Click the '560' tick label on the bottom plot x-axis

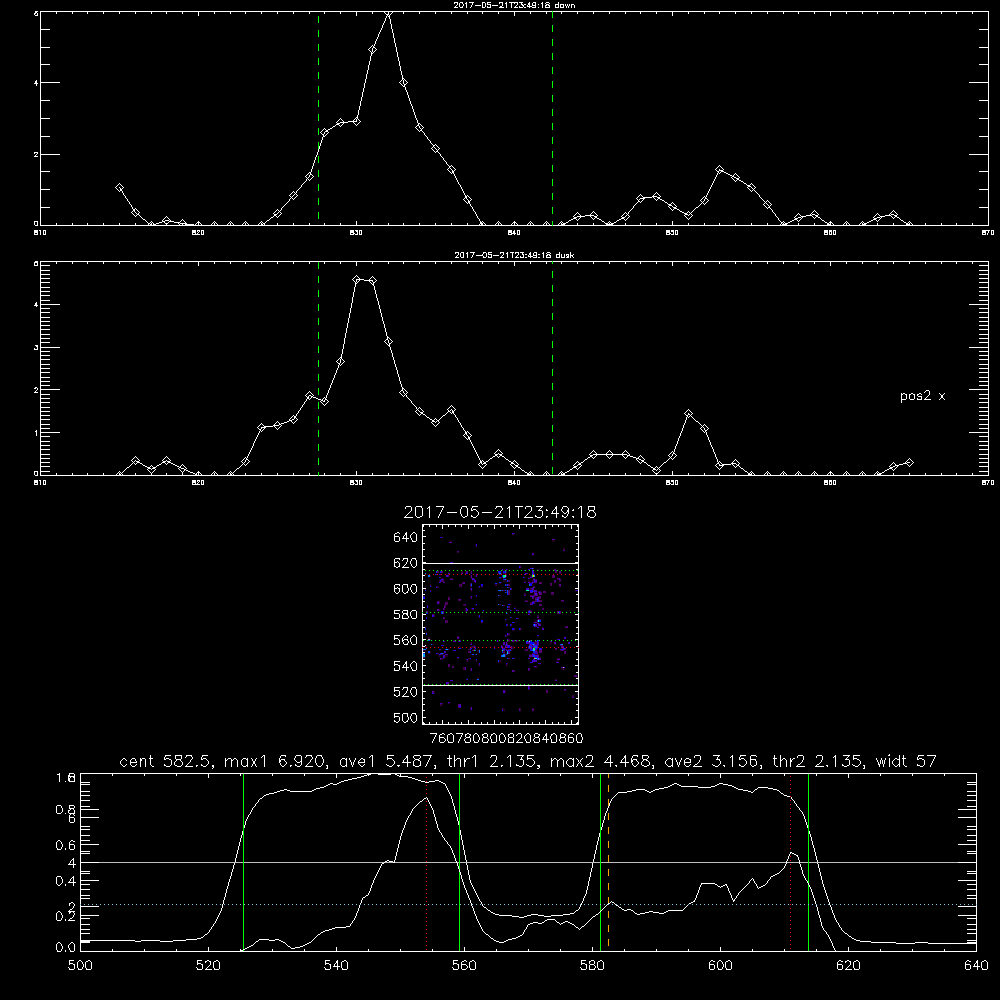point(464,966)
